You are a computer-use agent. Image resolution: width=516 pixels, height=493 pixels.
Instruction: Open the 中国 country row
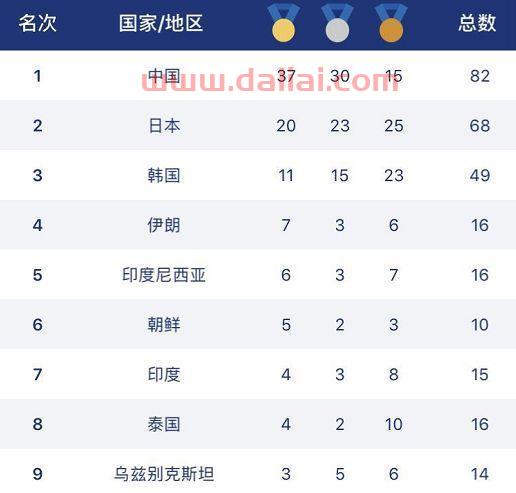[258, 76]
